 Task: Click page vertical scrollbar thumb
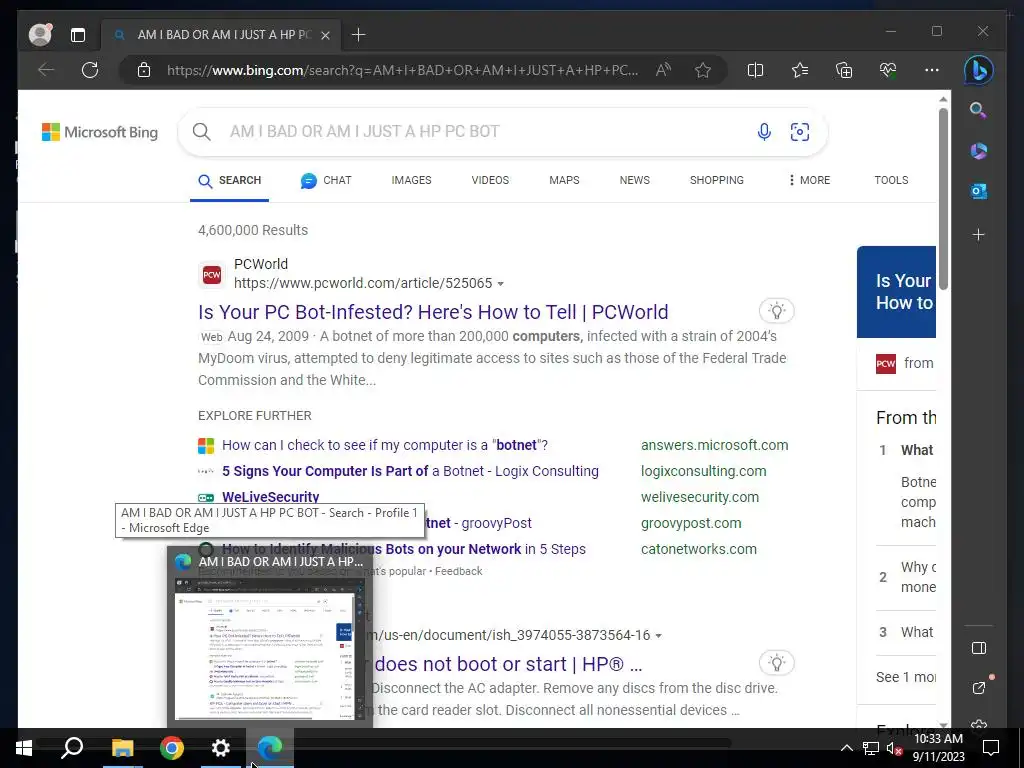943,199
